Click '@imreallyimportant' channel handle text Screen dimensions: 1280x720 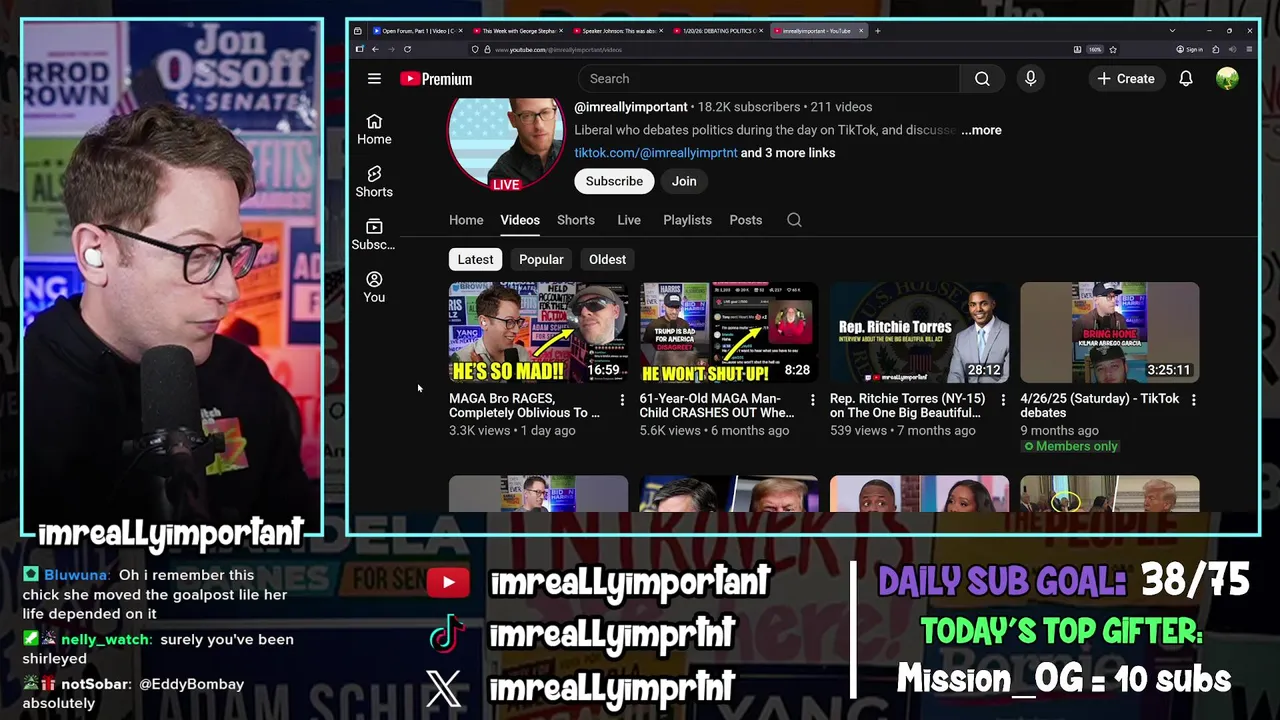point(631,107)
